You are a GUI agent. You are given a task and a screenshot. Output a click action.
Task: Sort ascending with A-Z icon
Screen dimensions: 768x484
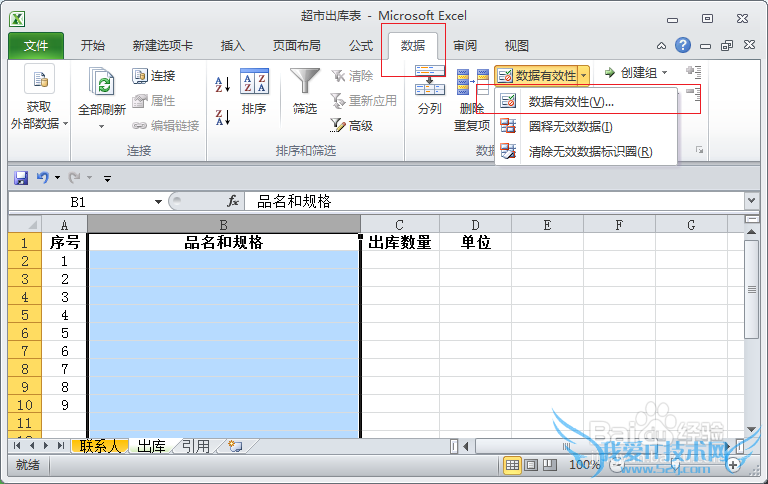tap(222, 85)
